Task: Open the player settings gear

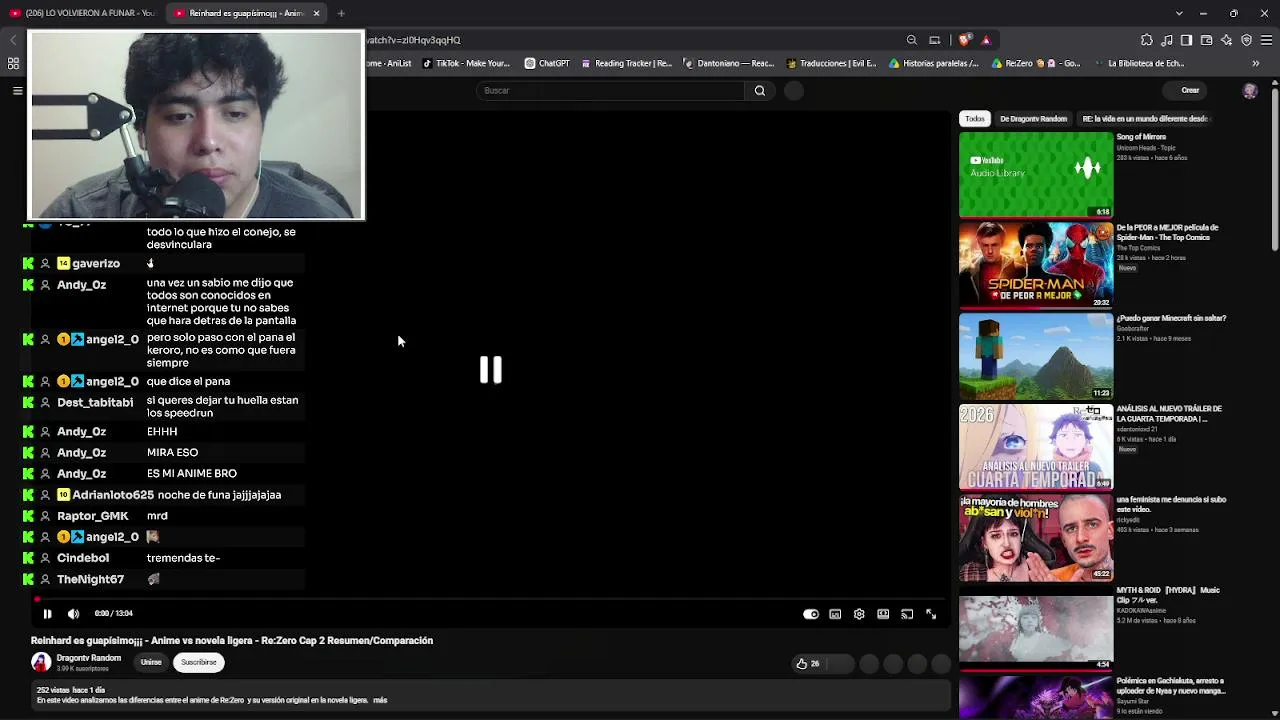Action: pos(859,614)
